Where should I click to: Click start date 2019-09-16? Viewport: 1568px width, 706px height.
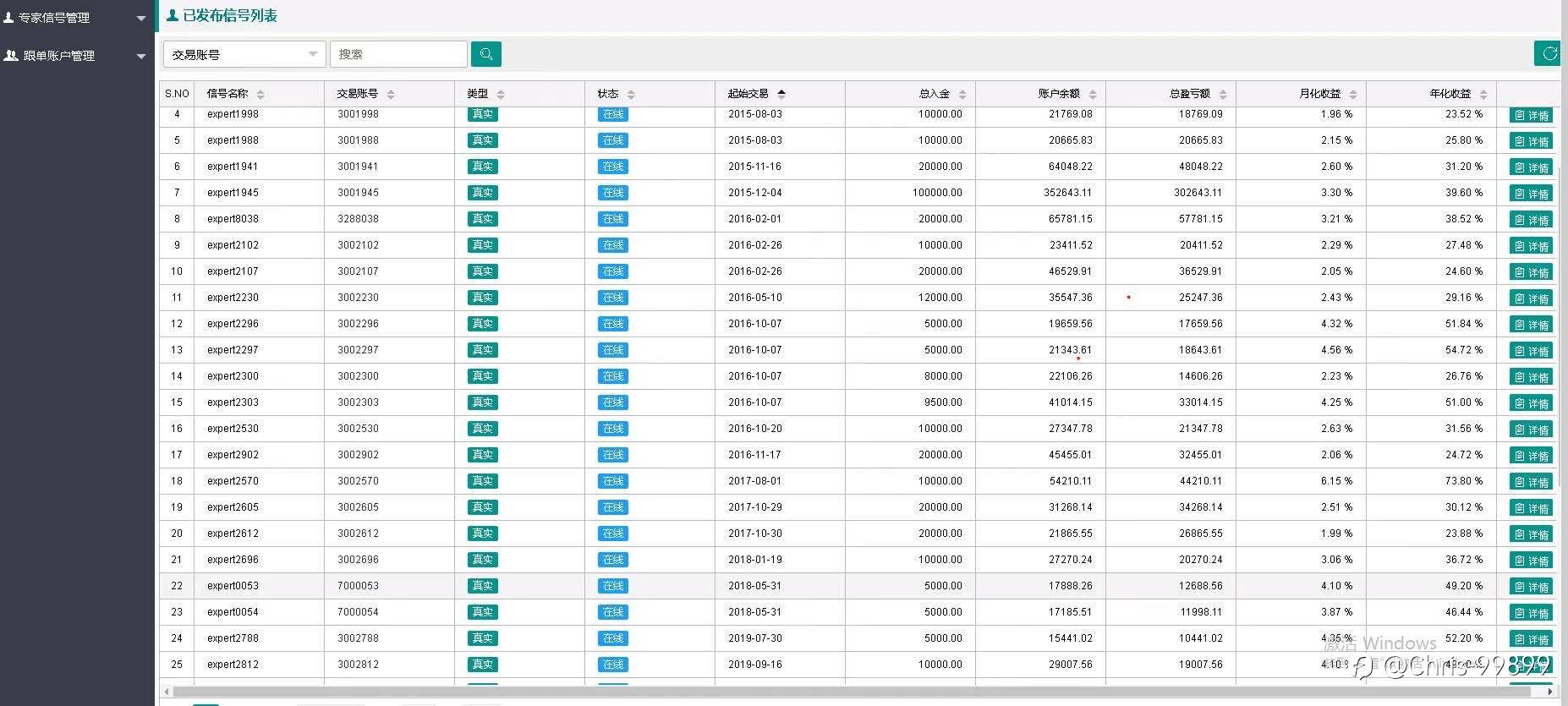tap(754, 665)
